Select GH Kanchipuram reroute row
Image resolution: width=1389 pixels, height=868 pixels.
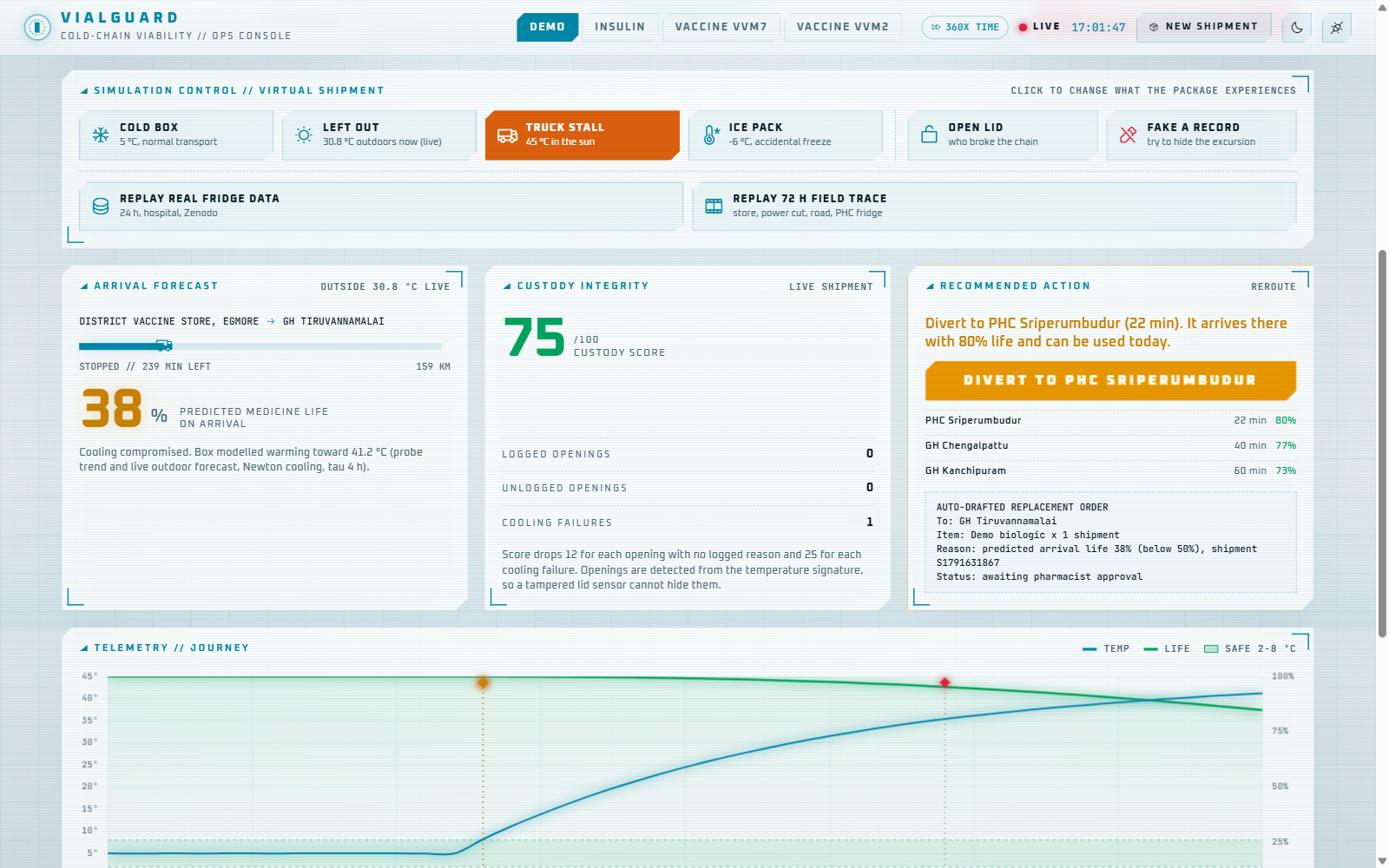pyautogui.click(x=1110, y=470)
